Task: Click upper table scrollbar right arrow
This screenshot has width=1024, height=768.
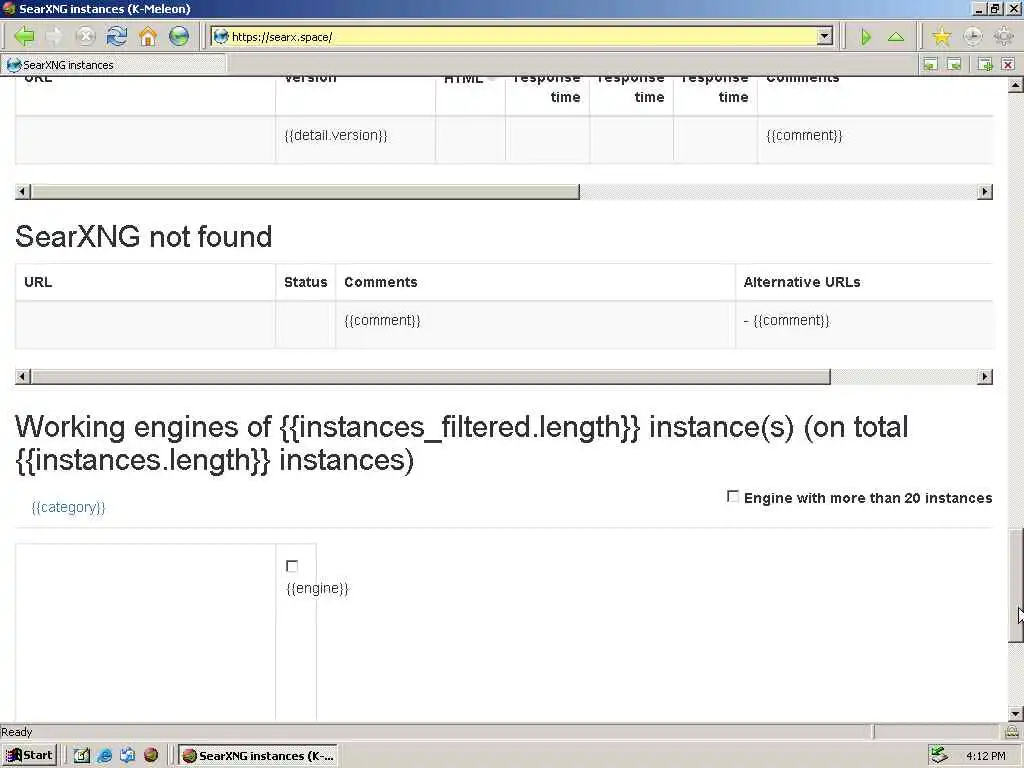Action: [x=985, y=191]
